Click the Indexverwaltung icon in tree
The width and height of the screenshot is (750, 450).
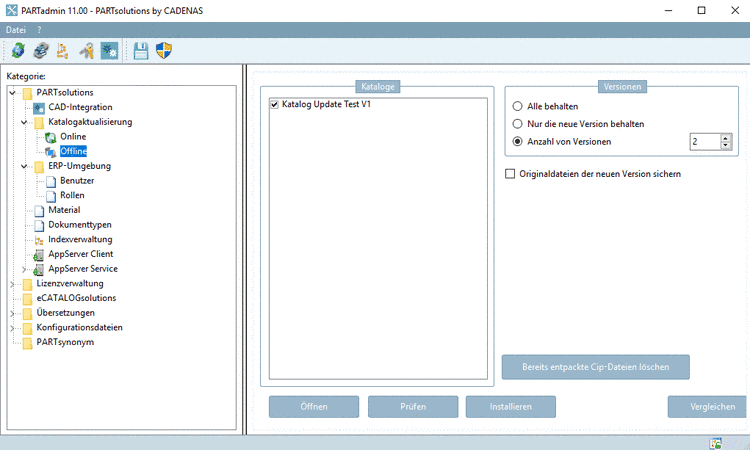pos(39,240)
